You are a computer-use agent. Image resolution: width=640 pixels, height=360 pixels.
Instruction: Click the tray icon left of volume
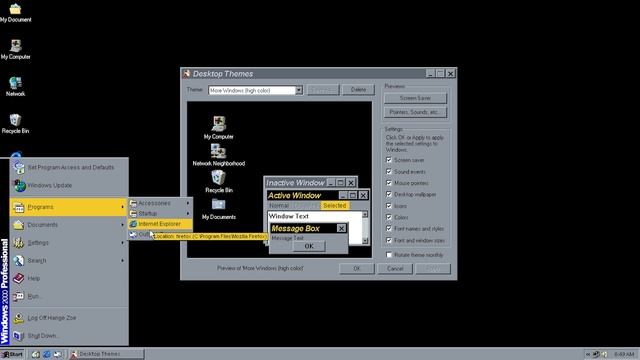point(596,354)
